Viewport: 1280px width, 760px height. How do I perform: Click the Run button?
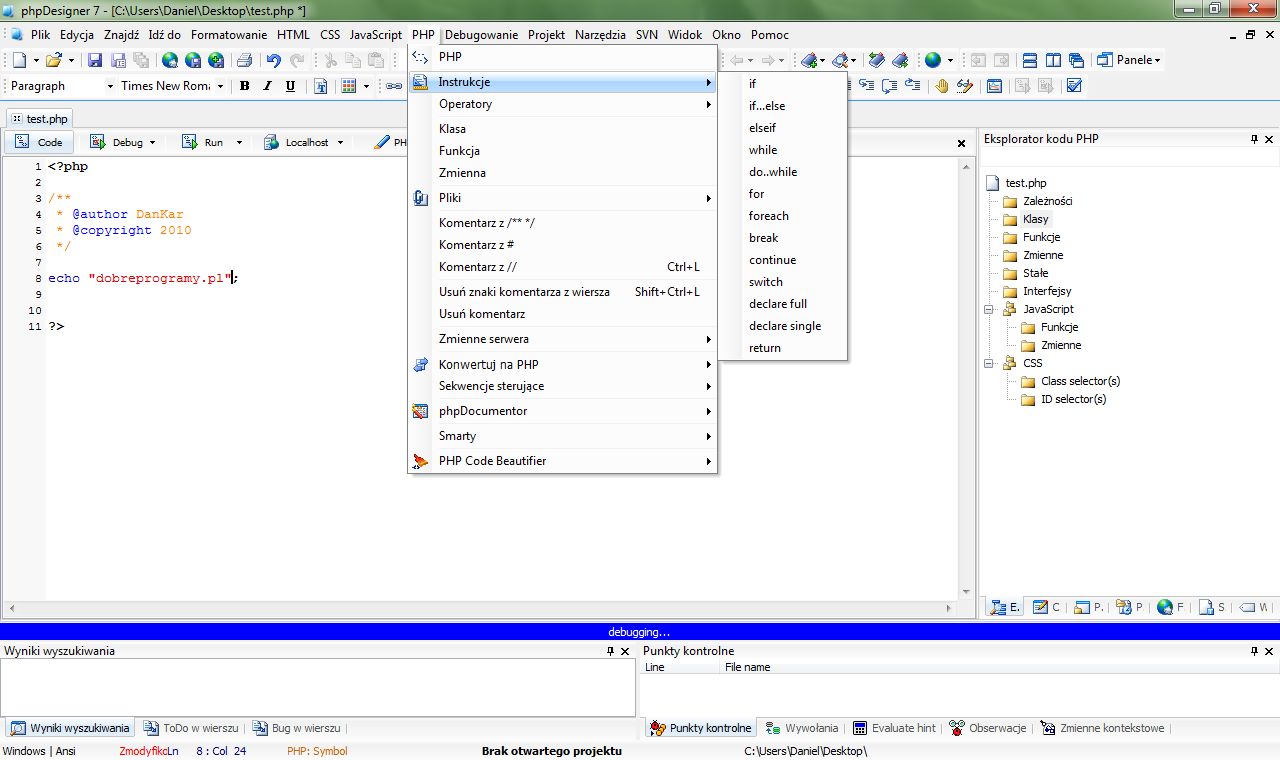coord(203,143)
